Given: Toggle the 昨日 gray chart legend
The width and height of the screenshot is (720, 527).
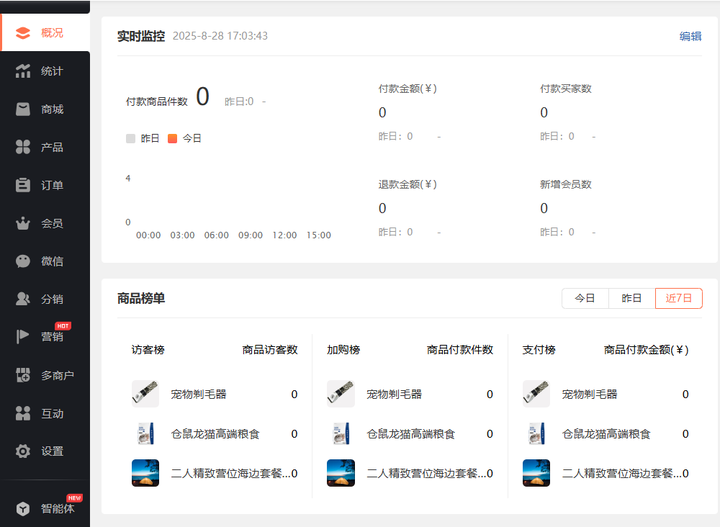Looking at the screenshot, I should pos(143,138).
